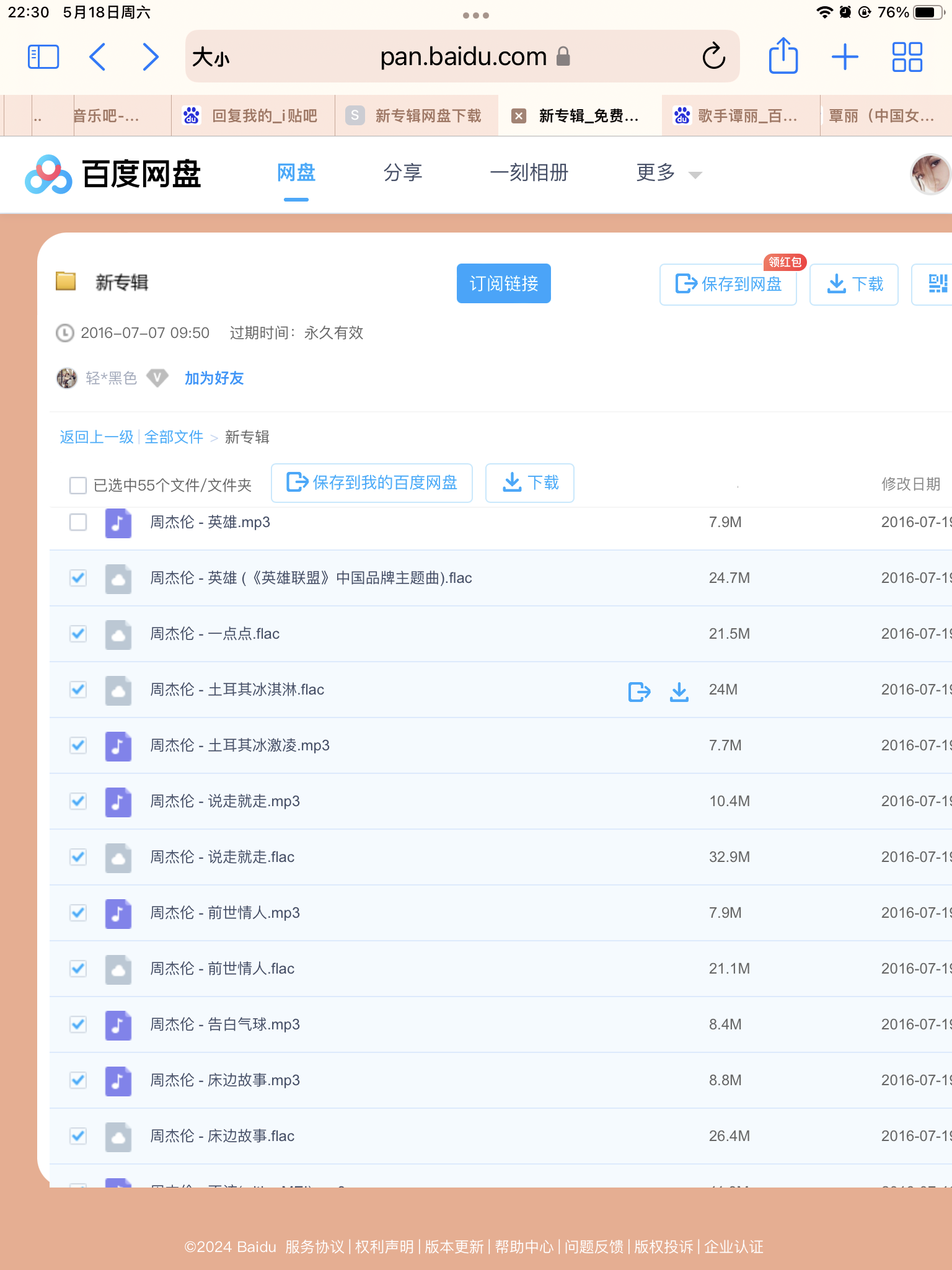The image size is (952, 1270).
Task: Click music icon of 告白气球.mp3
Action: pyautogui.click(x=118, y=1025)
